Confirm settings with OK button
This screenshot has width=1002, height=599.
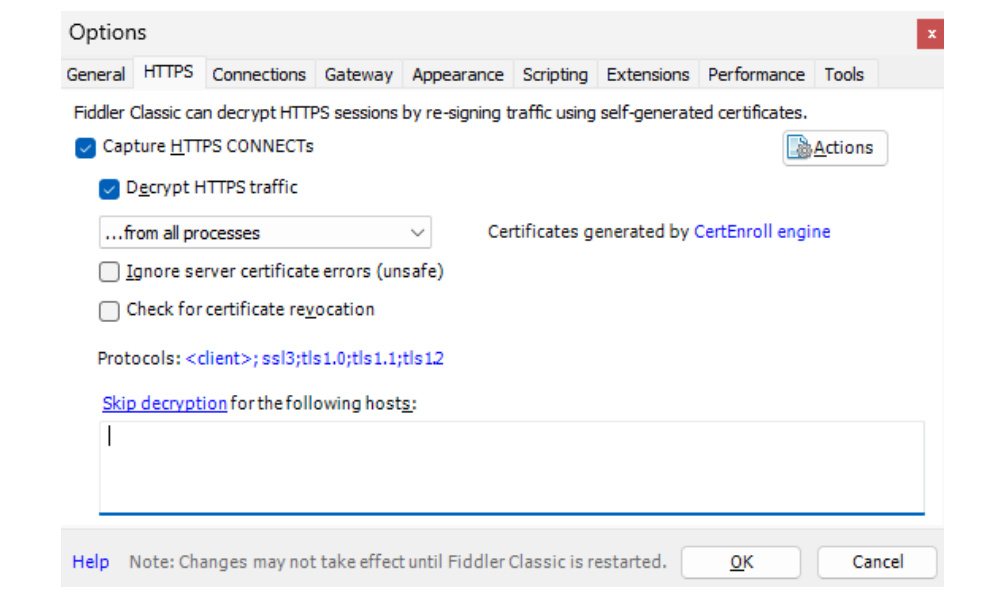741,562
